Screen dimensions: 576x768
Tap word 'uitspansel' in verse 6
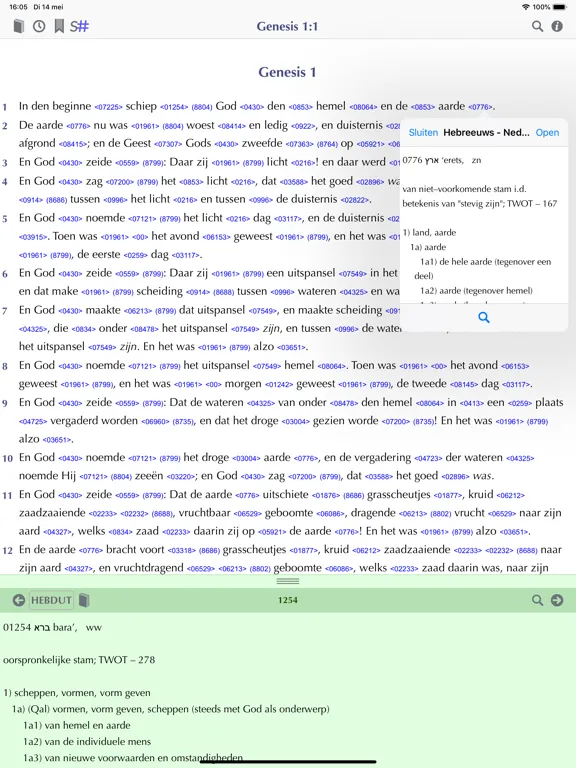click(312, 273)
